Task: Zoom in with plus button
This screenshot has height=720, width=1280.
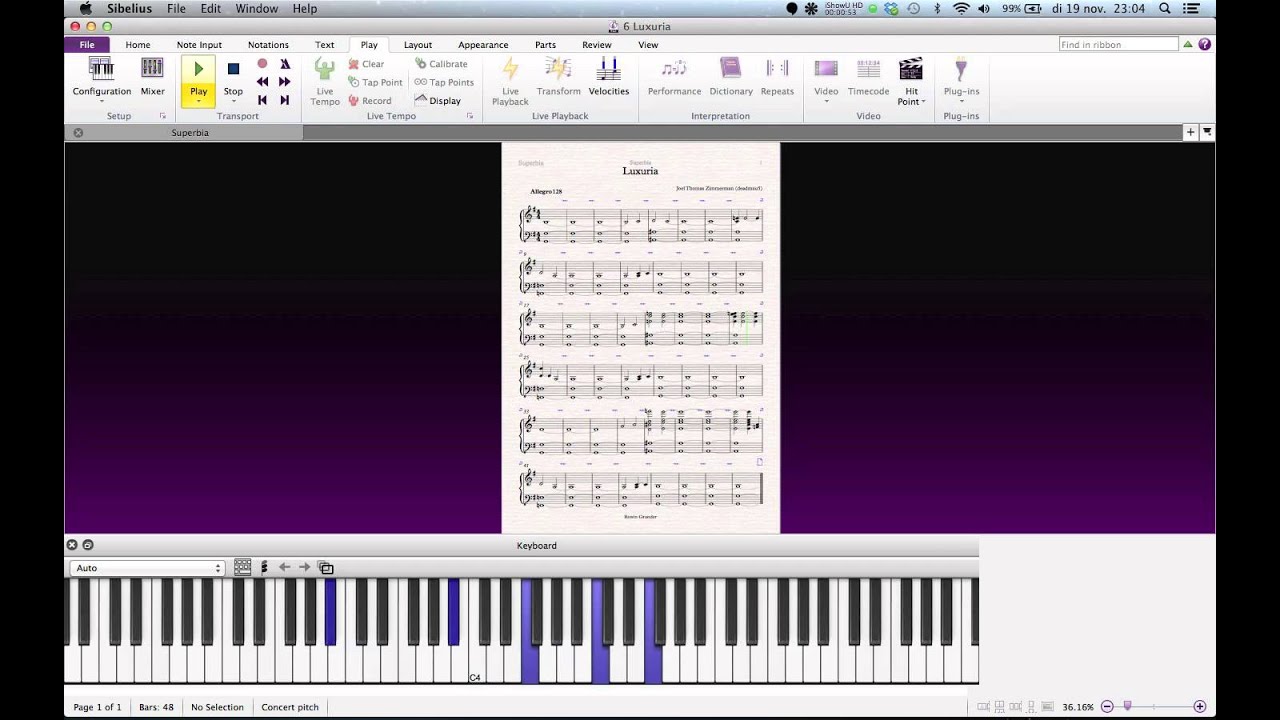Action: (x=1200, y=707)
